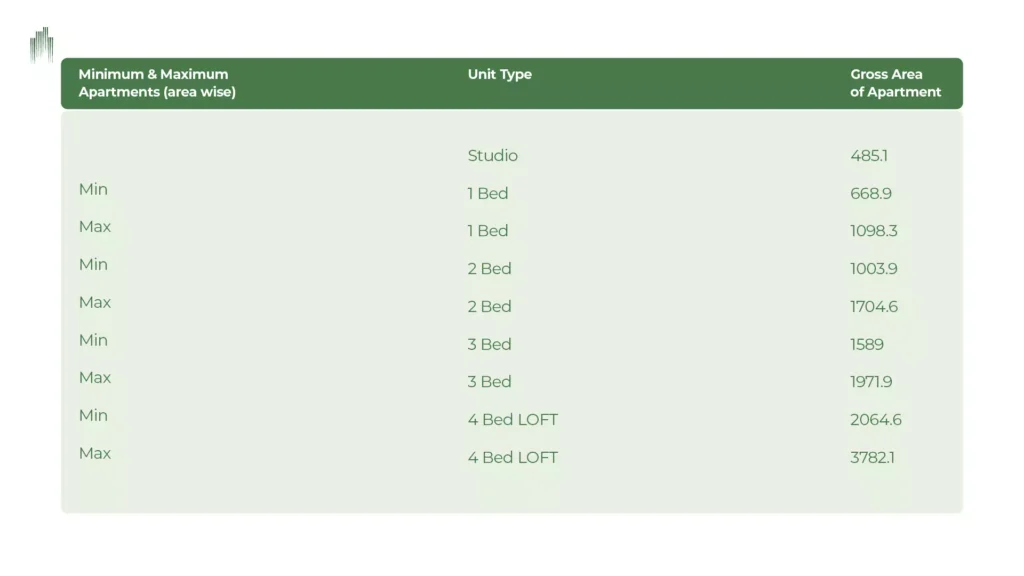Click the 3 Bed maximum area 1971.9

coord(871,381)
